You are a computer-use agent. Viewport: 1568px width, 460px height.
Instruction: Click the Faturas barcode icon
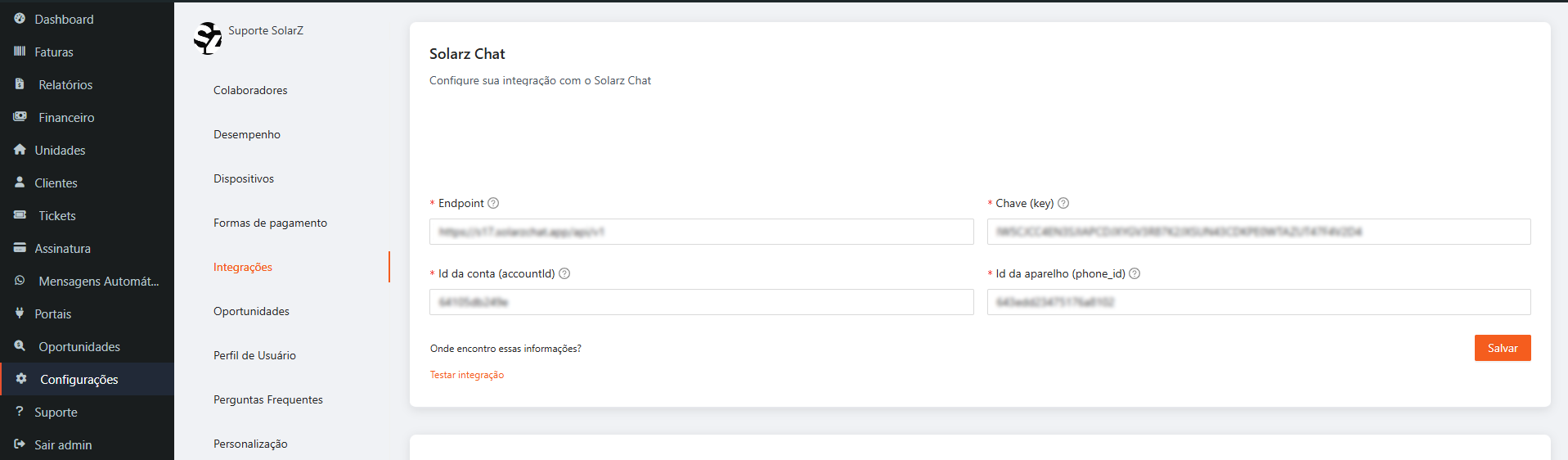point(20,52)
